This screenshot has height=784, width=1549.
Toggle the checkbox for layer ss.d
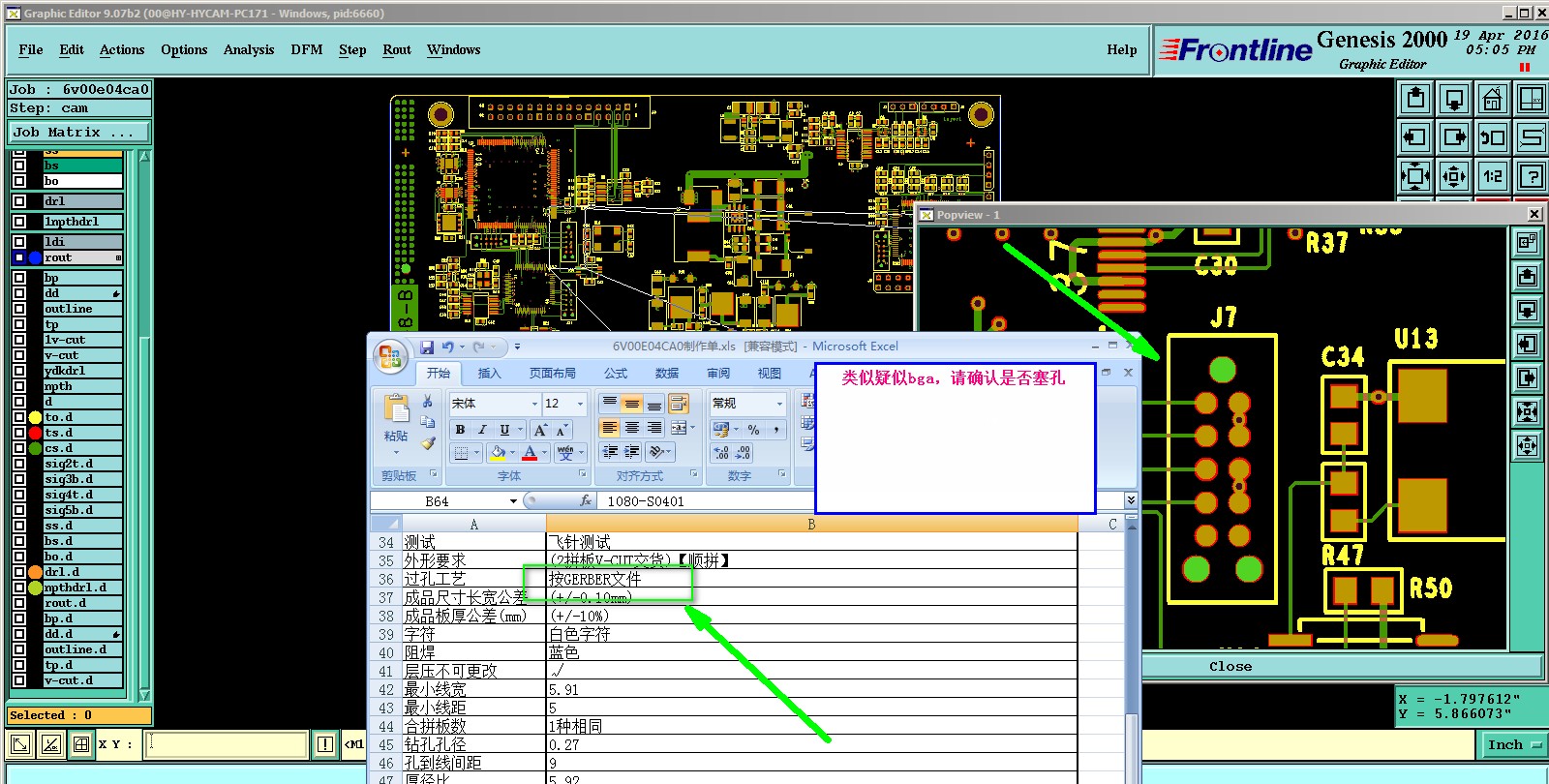pyautogui.click(x=19, y=526)
